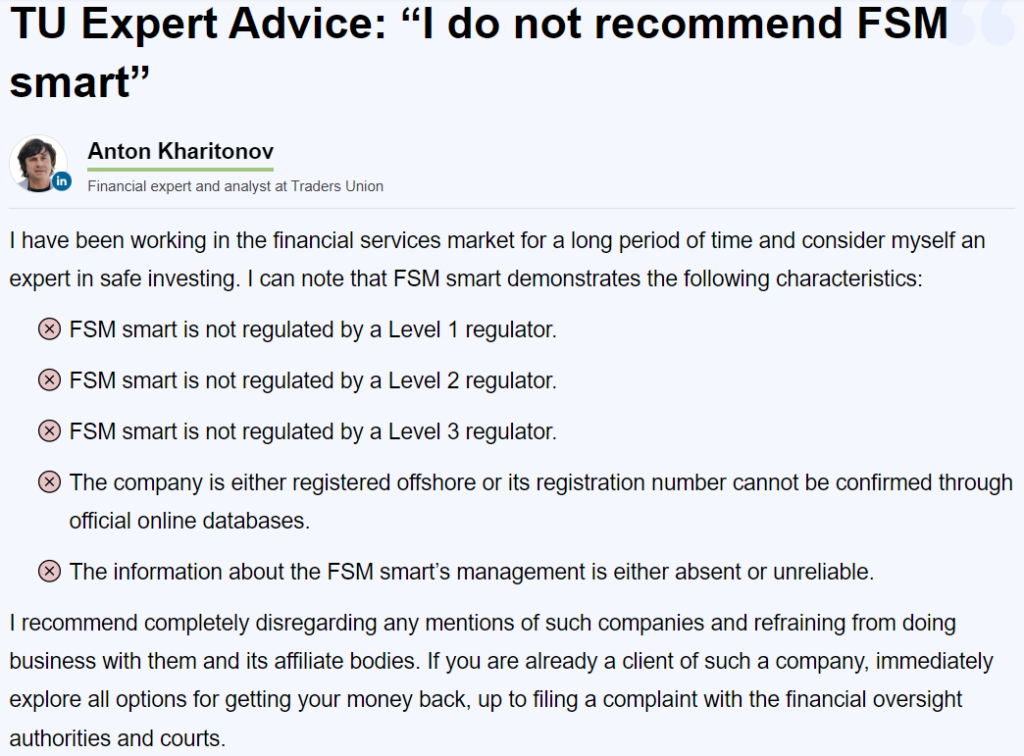1024x756 pixels.
Task: Click the X icon beside Level 2 regulator
Action: pyautogui.click(x=49, y=380)
